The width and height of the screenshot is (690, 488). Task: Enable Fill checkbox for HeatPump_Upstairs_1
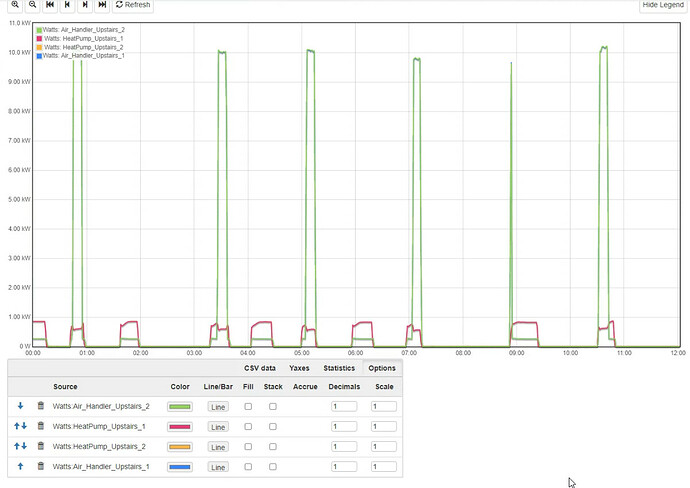(x=248, y=426)
